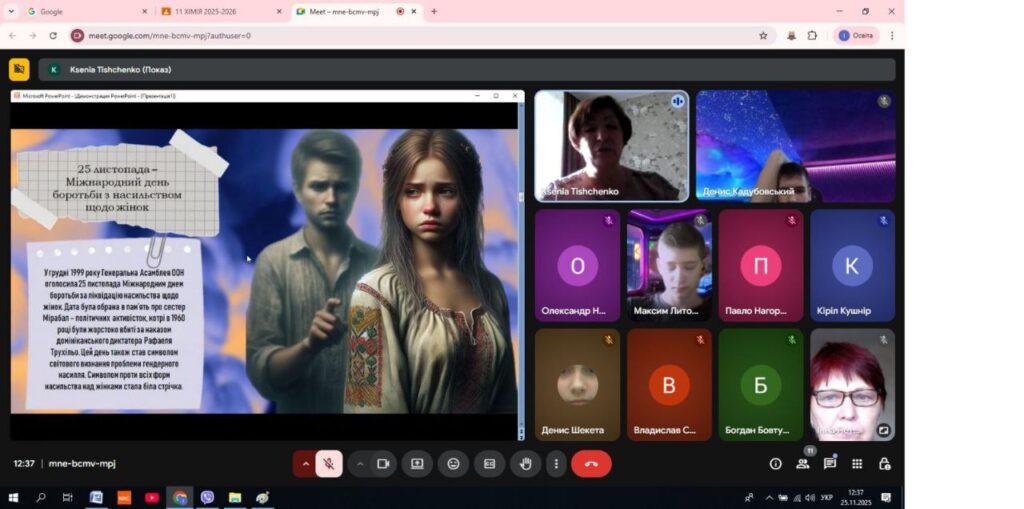This screenshot has height=509, width=1024.
Task: Open the emoji reactions icon
Action: [453, 464]
